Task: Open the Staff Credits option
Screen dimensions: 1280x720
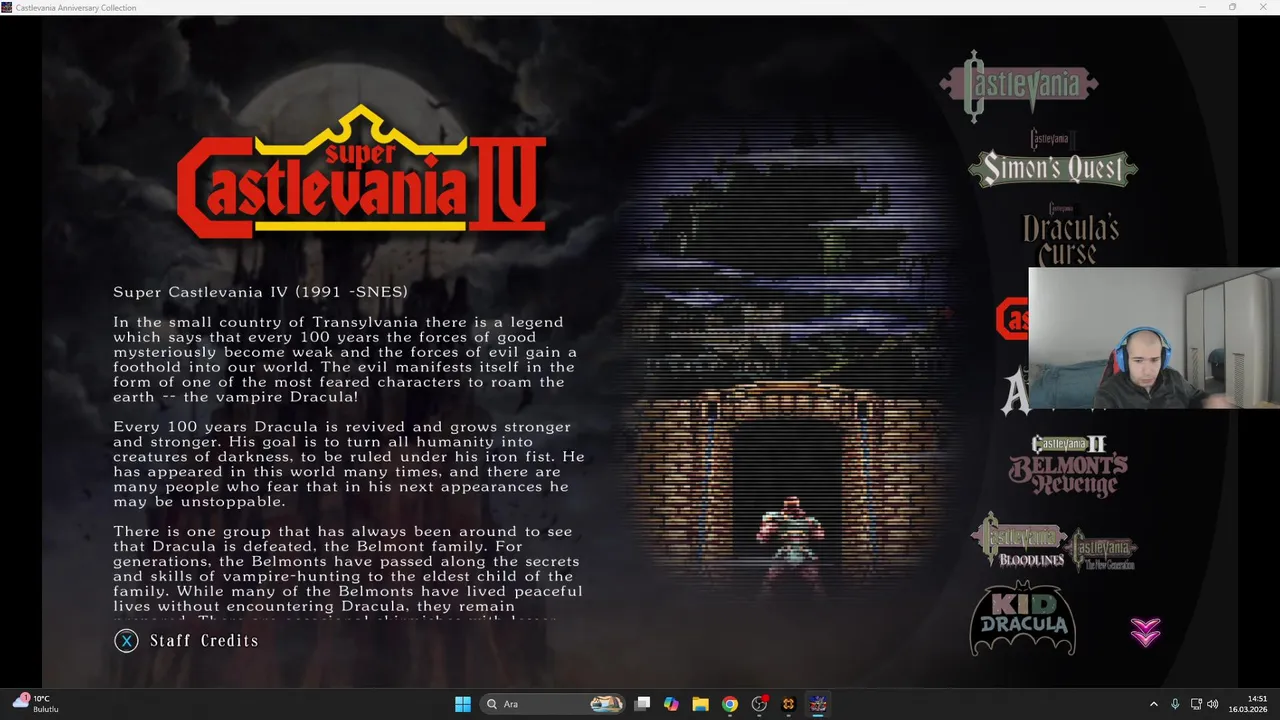Action: click(x=204, y=641)
